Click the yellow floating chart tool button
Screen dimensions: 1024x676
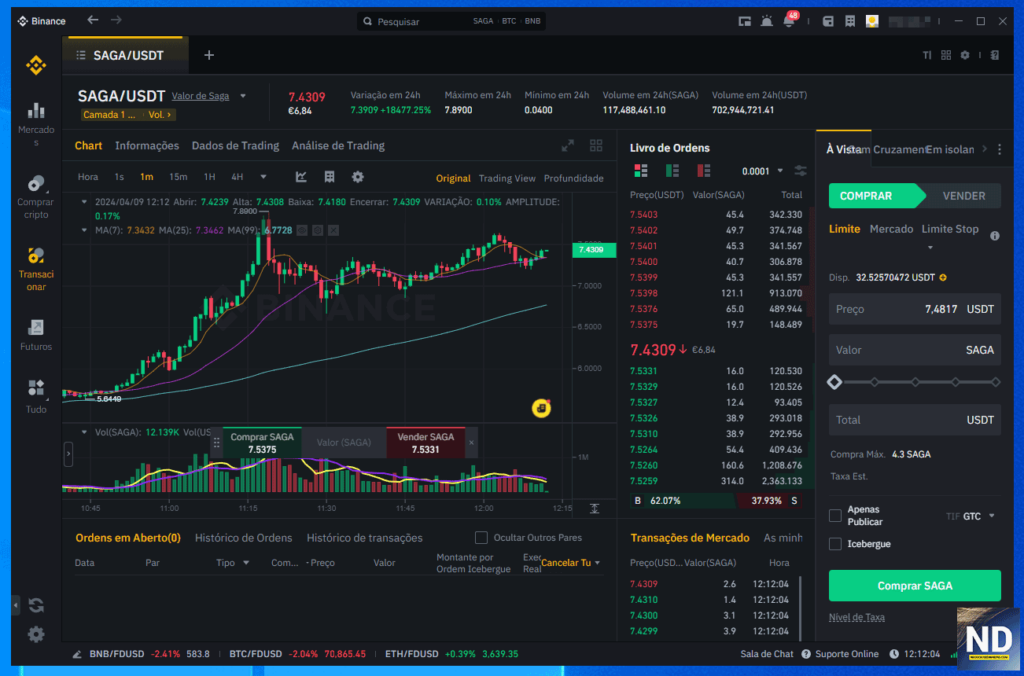click(541, 408)
